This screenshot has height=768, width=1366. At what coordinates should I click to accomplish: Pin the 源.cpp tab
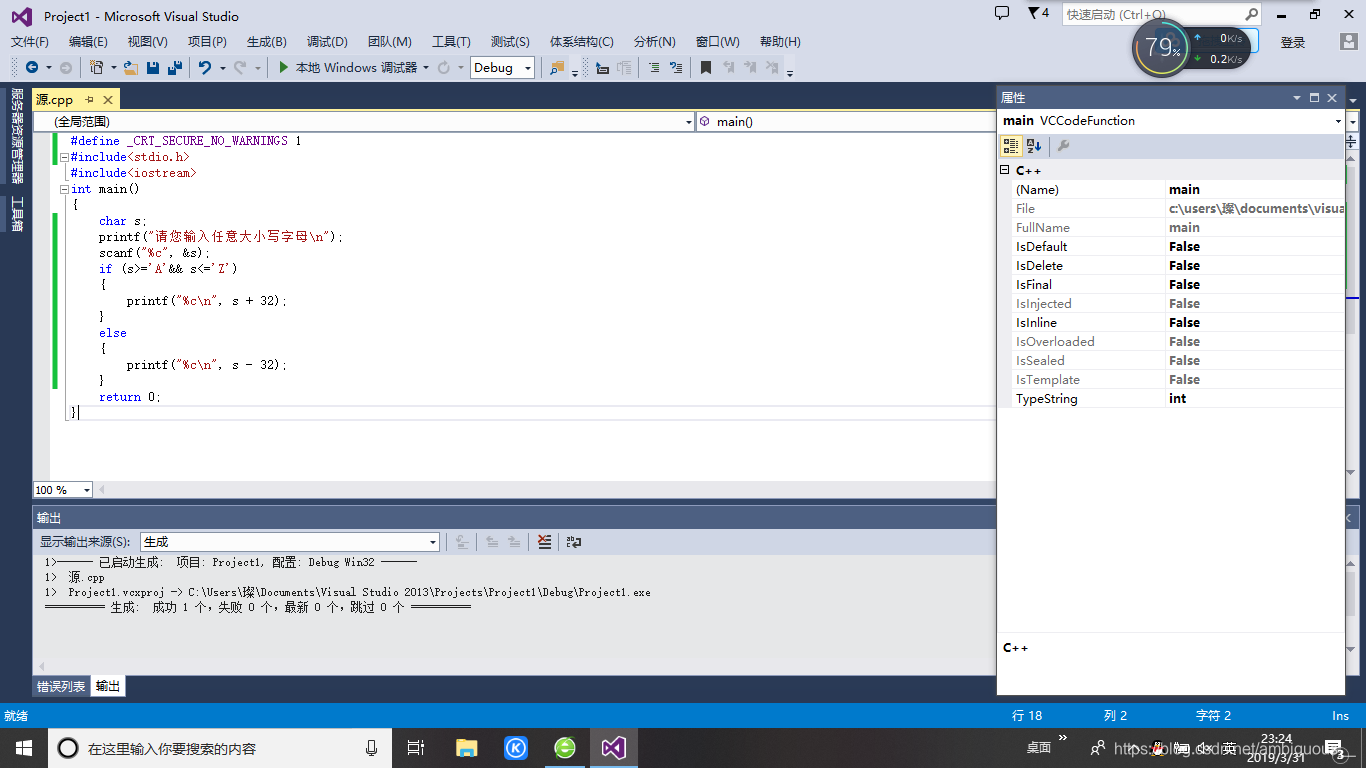[x=89, y=99]
